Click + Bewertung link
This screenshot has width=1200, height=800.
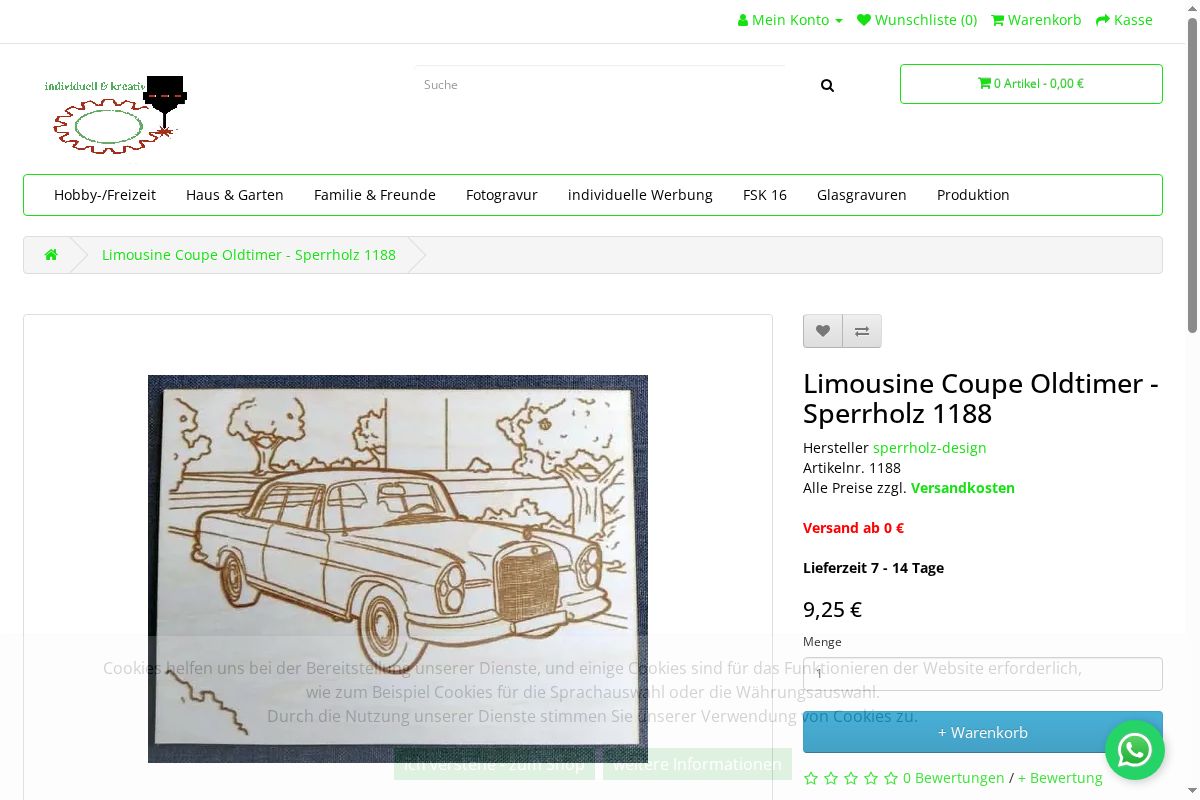tap(1060, 778)
